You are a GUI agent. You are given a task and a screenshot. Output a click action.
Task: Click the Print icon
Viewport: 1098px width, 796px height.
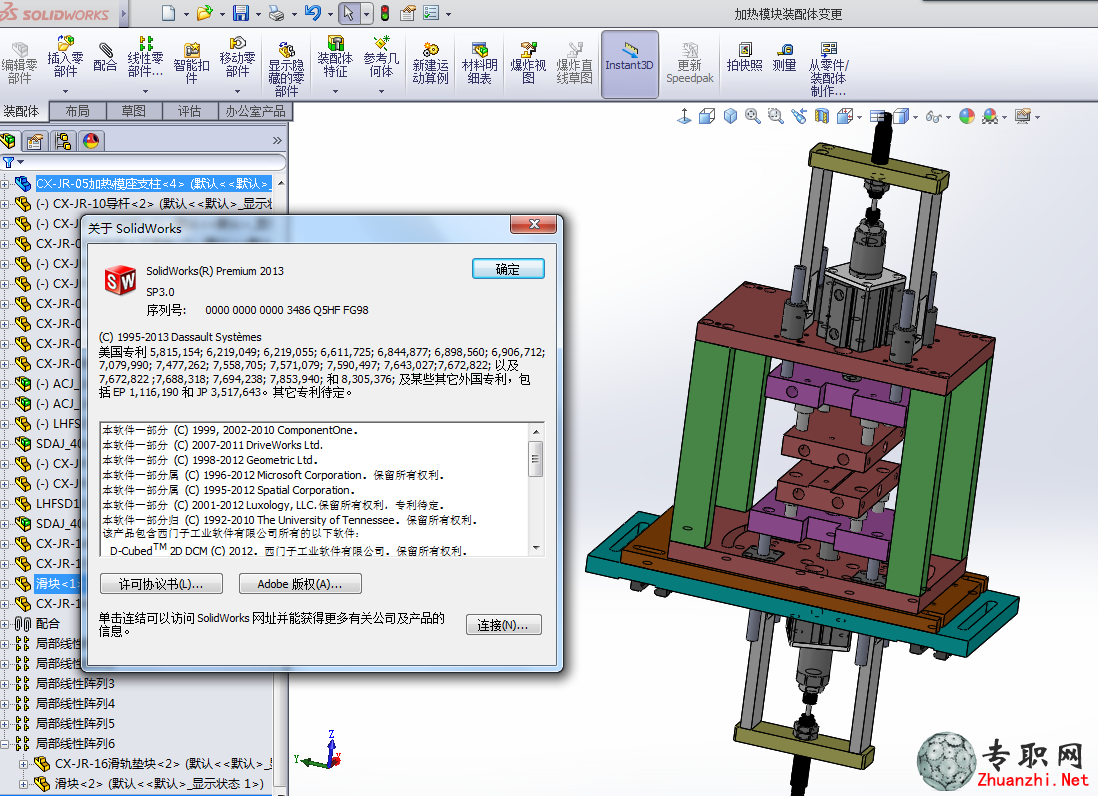click(277, 13)
